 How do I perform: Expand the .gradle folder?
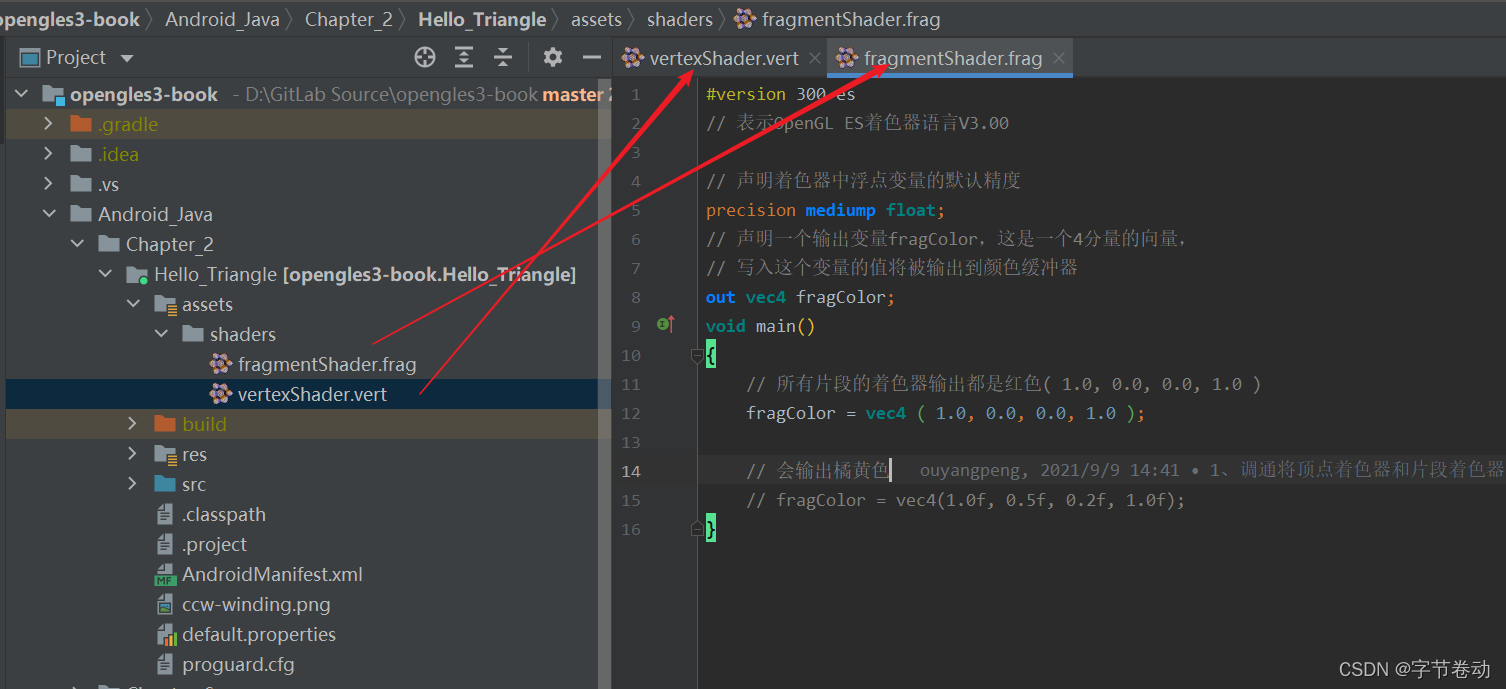click(x=49, y=124)
